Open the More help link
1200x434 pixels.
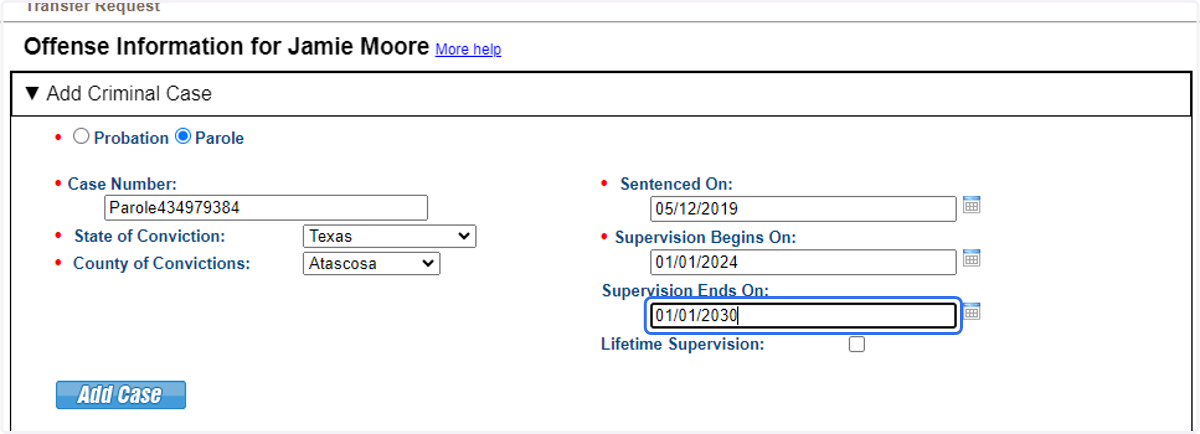(x=468, y=49)
